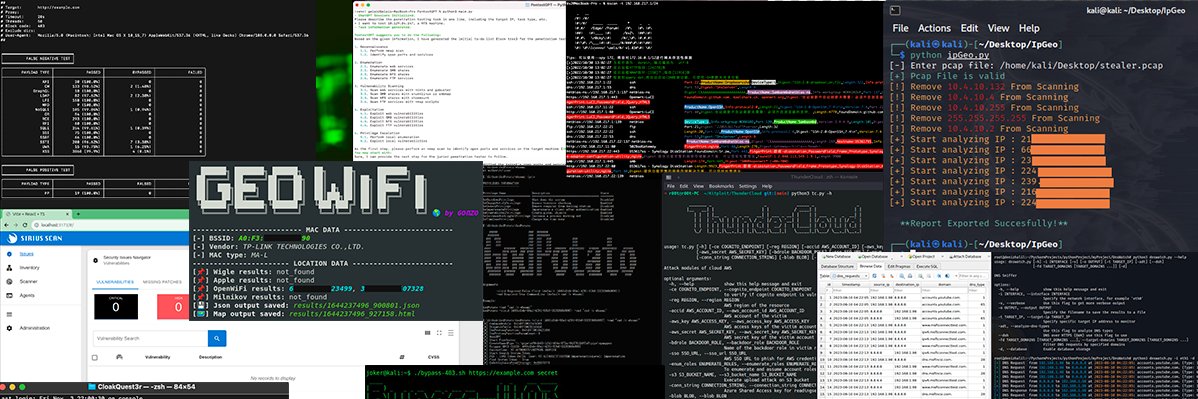Tick the select-all checkbox in vulnerability table

95,357
